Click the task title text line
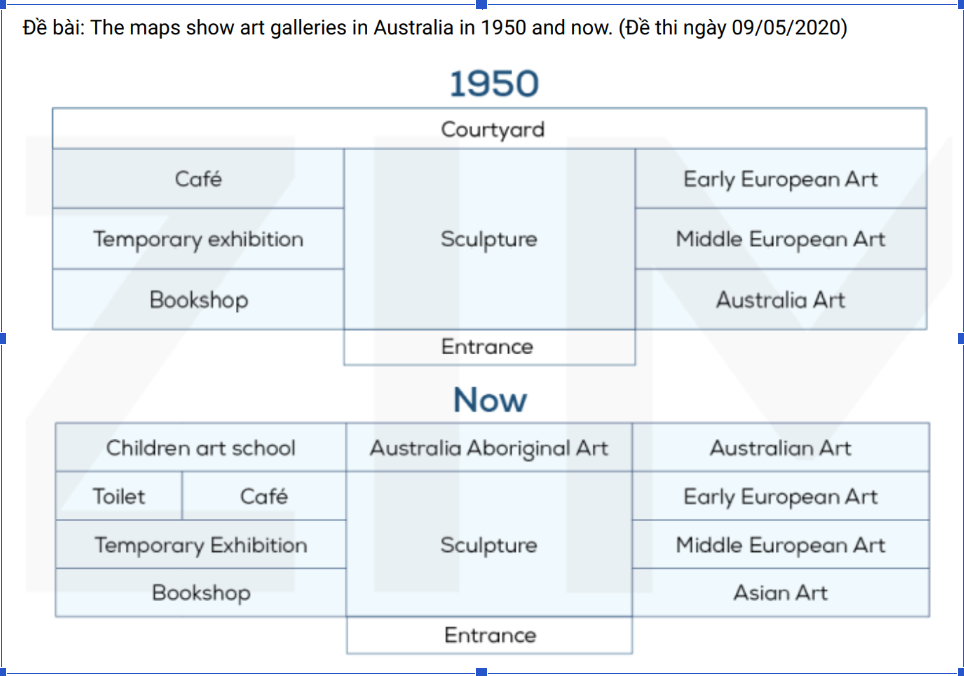 tap(435, 28)
